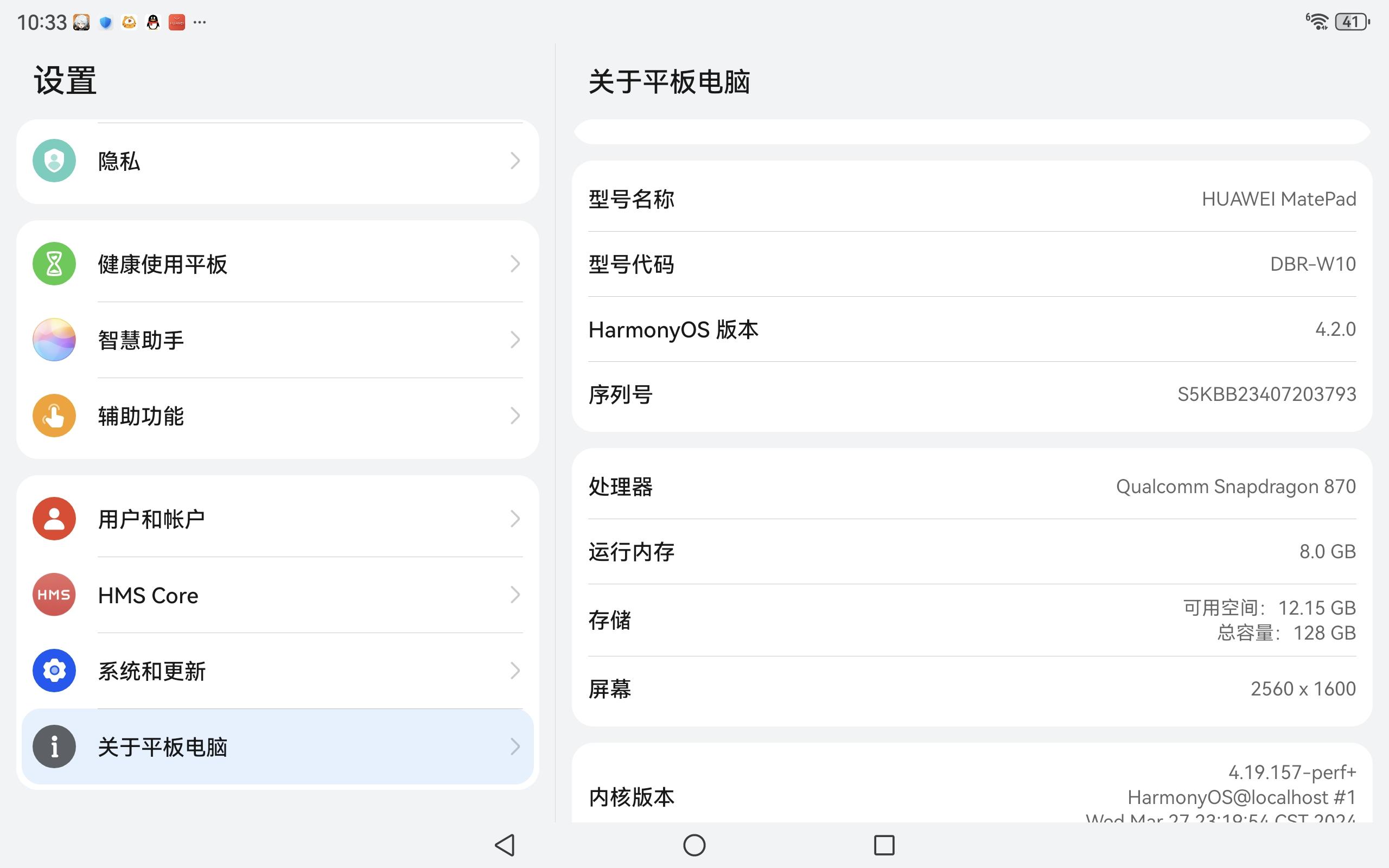Tap the HarmonyOS 版本 label
Screen dimensions: 1389x868
pyautogui.click(x=673, y=329)
